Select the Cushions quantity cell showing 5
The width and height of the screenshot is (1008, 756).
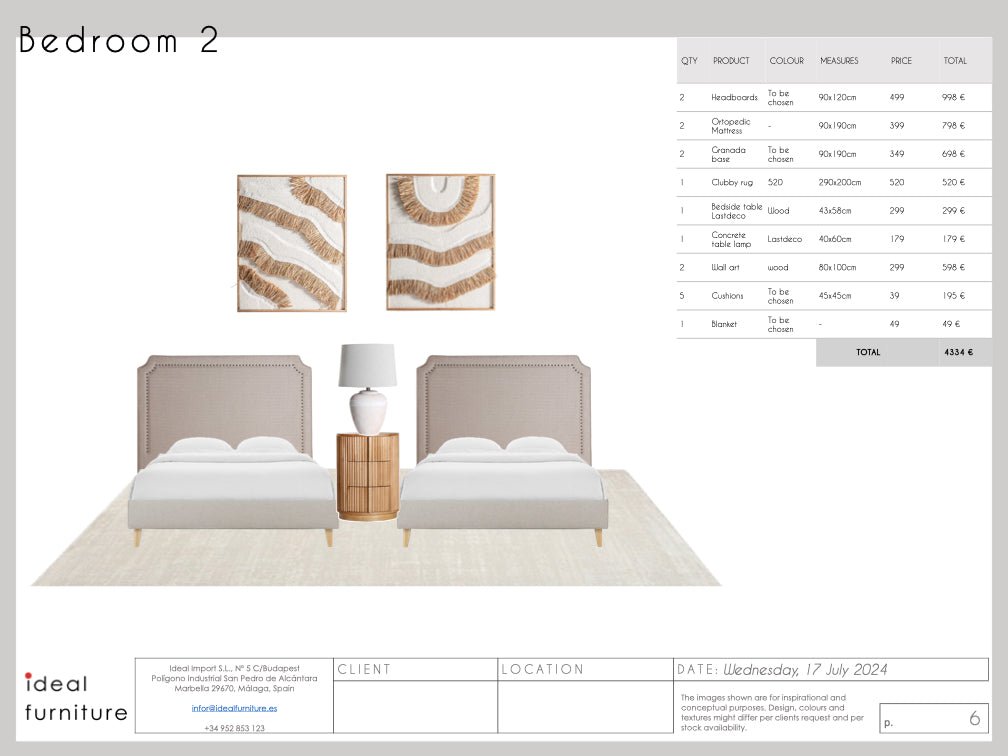click(x=682, y=296)
